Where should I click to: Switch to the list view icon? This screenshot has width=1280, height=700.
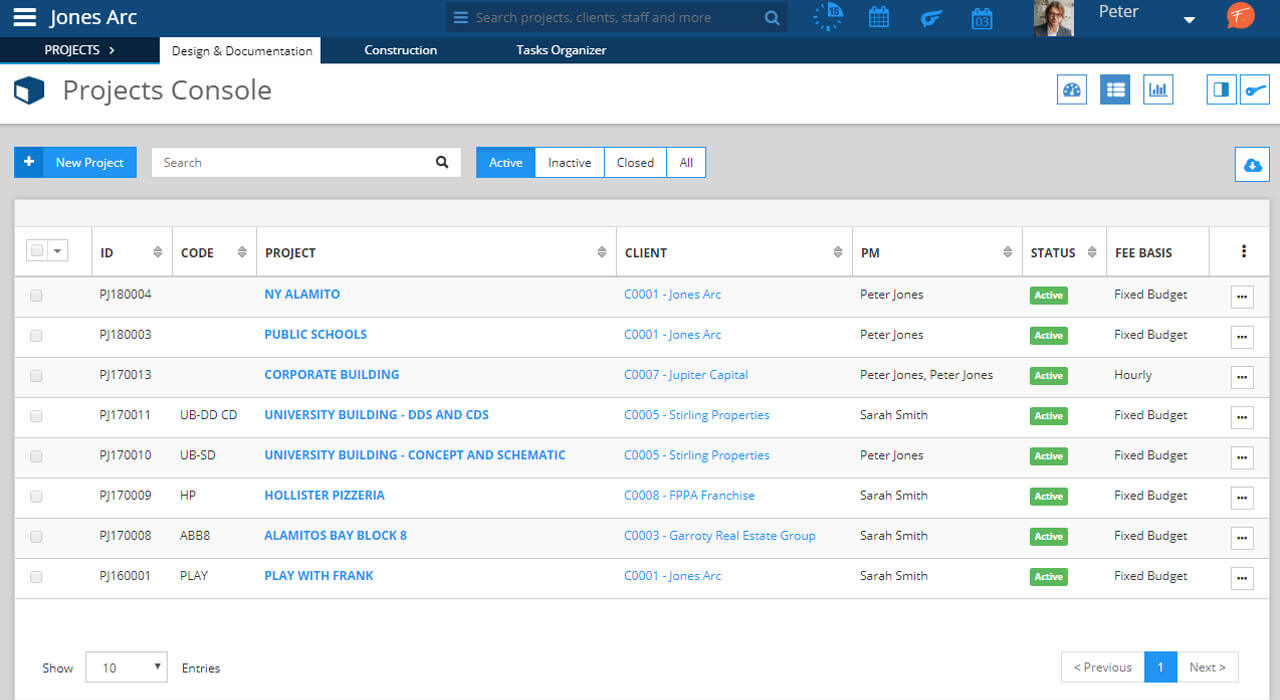click(x=1115, y=90)
